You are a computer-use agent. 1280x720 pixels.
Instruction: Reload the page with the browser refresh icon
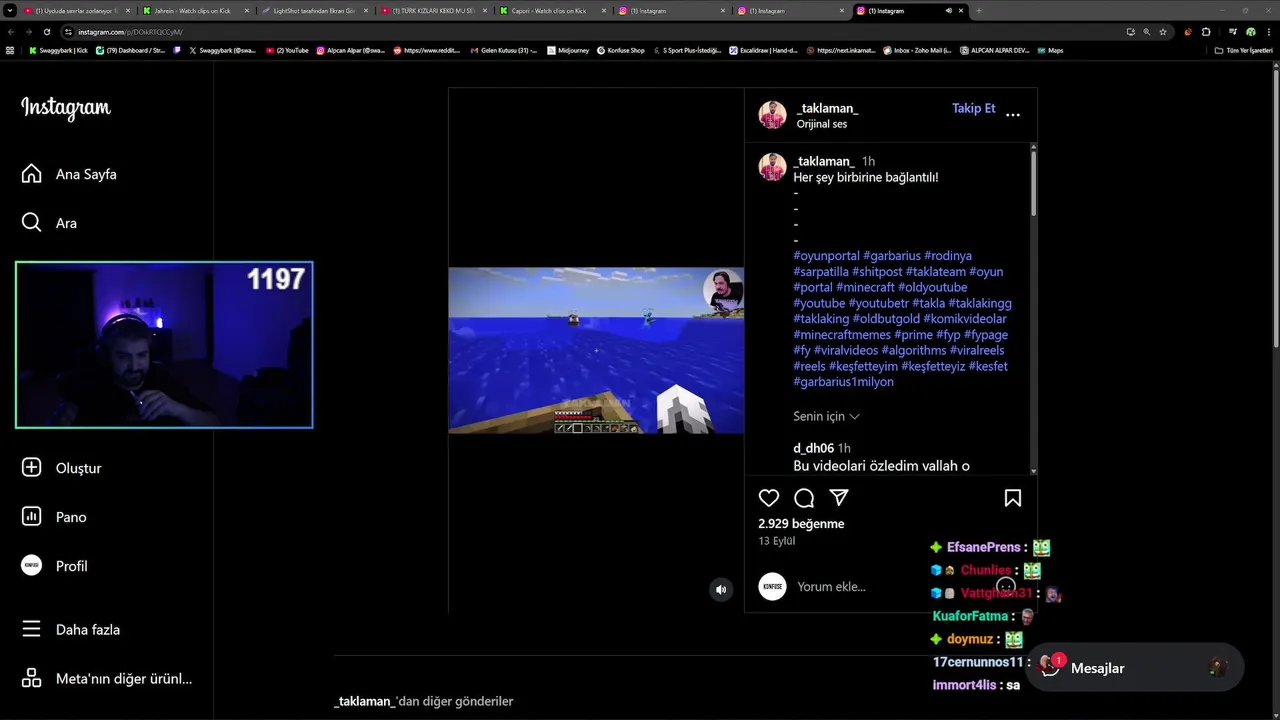[x=47, y=32]
